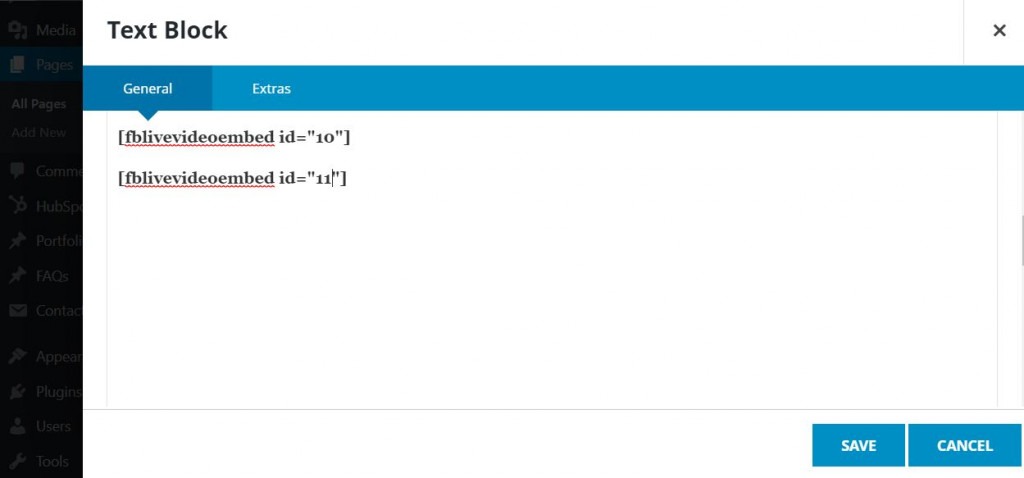Switch to the Extras tab
The height and width of the screenshot is (478, 1024).
click(272, 88)
